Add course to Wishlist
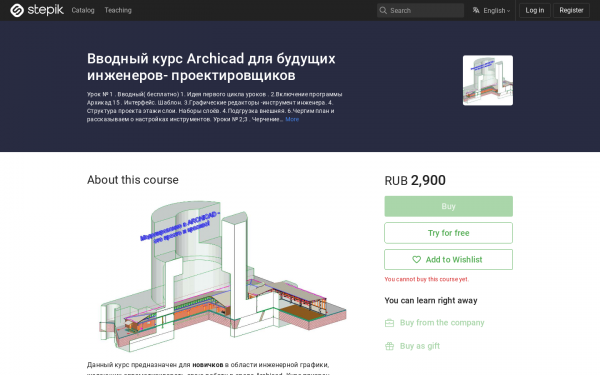 click(x=448, y=259)
